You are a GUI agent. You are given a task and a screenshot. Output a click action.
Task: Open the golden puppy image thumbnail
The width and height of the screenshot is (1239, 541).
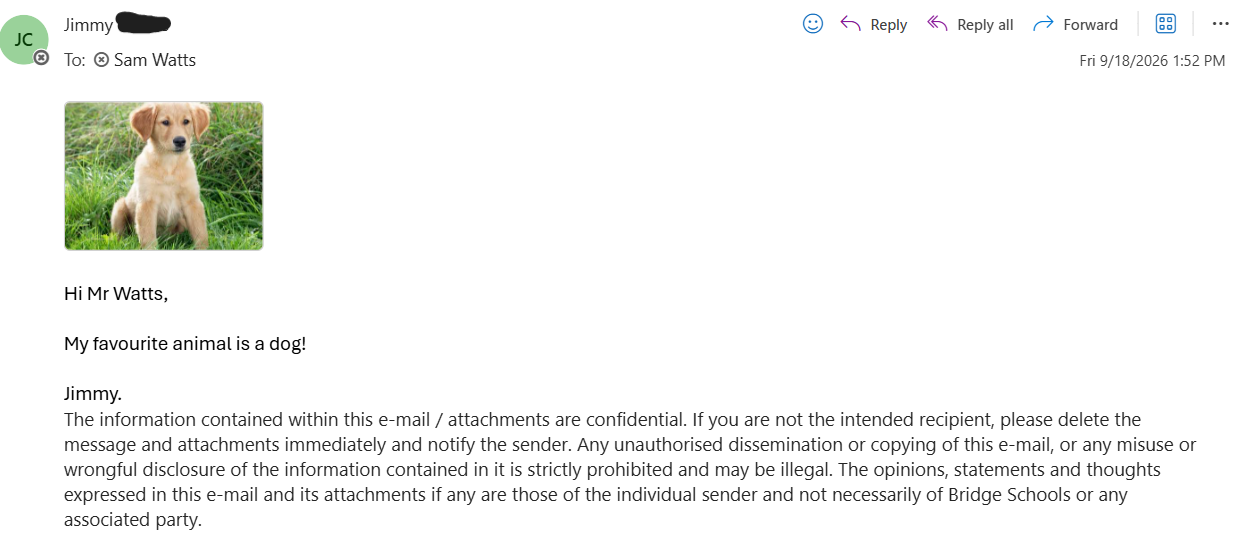point(164,176)
